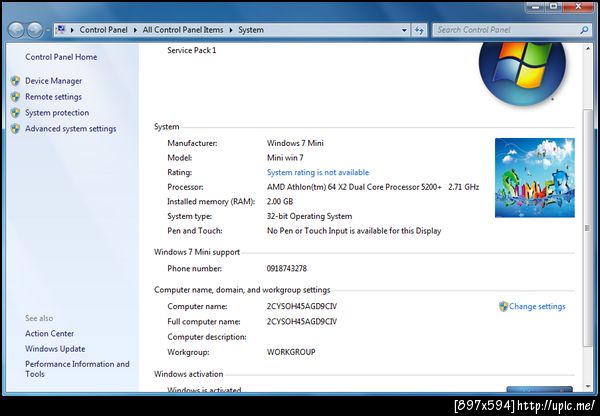This screenshot has width=600, height=416.
Task: Open Action Center under See also
Action: click(x=49, y=333)
